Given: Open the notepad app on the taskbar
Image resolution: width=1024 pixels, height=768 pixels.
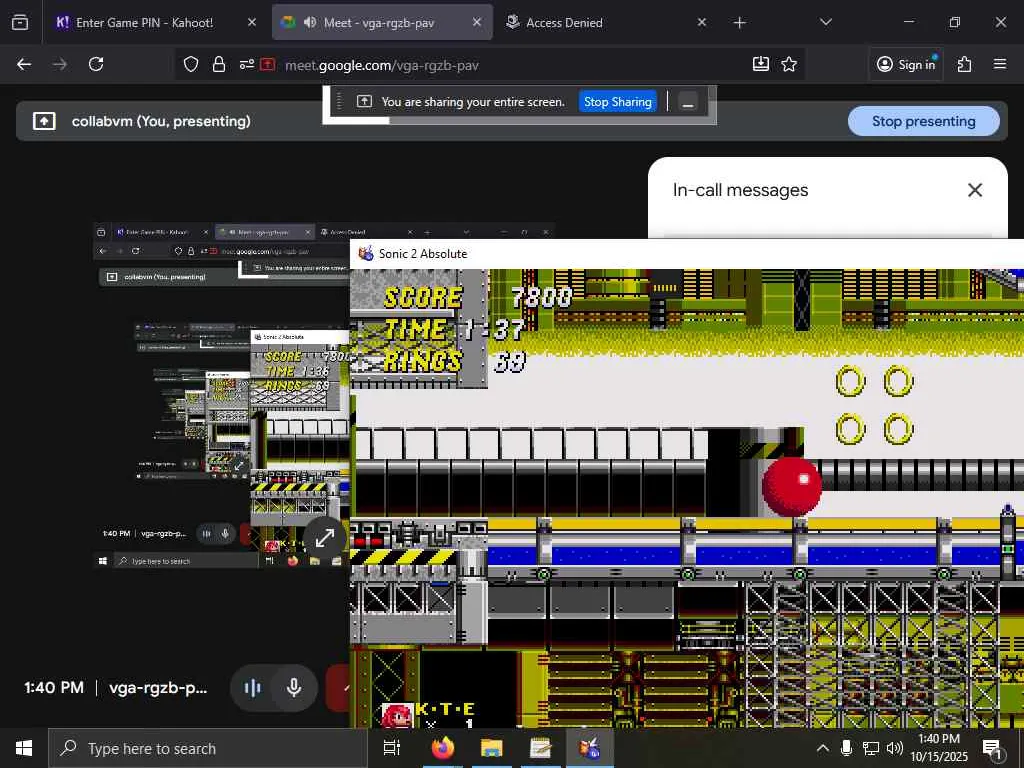Looking at the screenshot, I should [x=540, y=748].
